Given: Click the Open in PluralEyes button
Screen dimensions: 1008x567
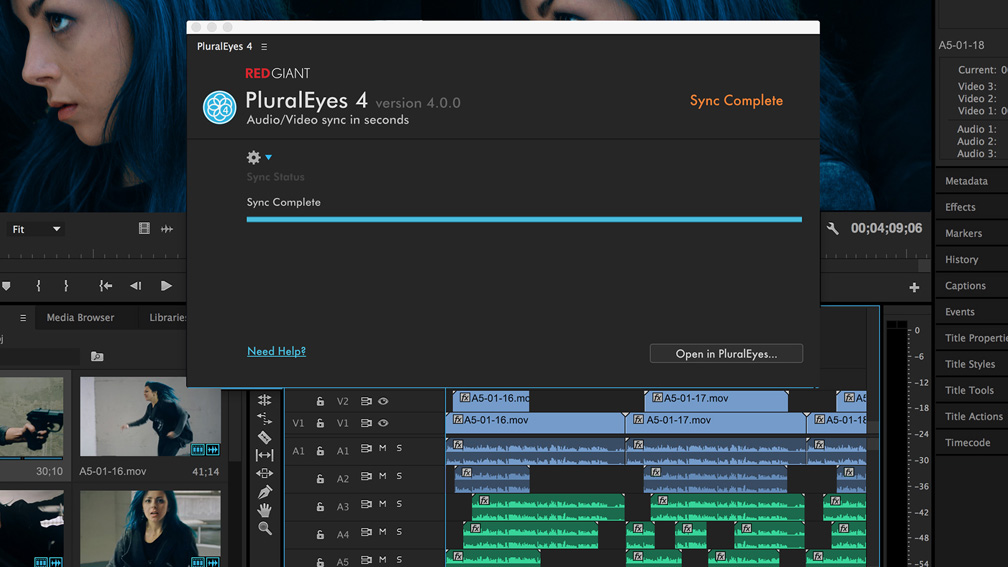Looking at the screenshot, I should (x=726, y=354).
